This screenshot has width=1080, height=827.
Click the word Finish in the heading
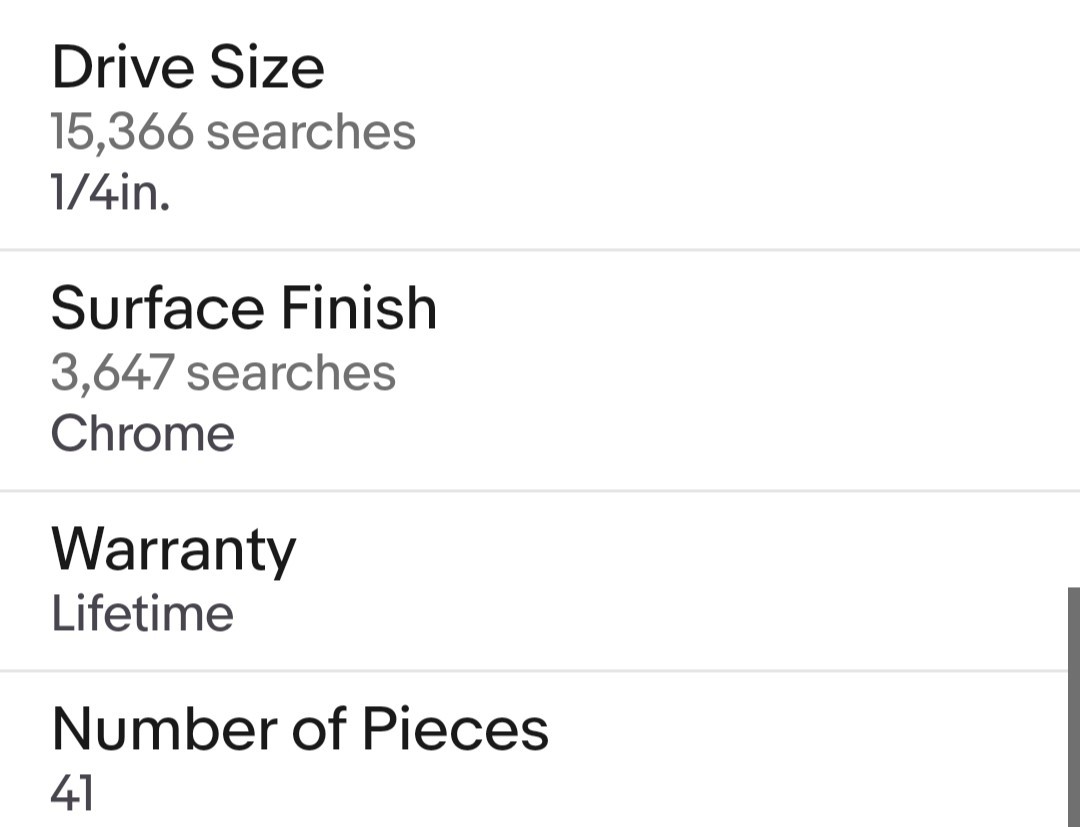point(359,308)
